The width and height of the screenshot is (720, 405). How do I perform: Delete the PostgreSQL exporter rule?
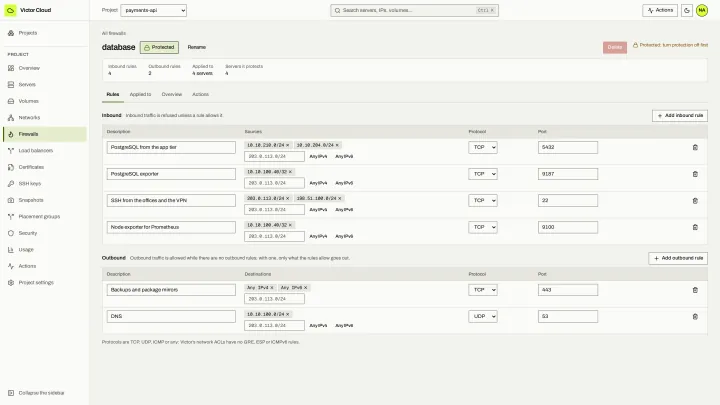pos(695,174)
